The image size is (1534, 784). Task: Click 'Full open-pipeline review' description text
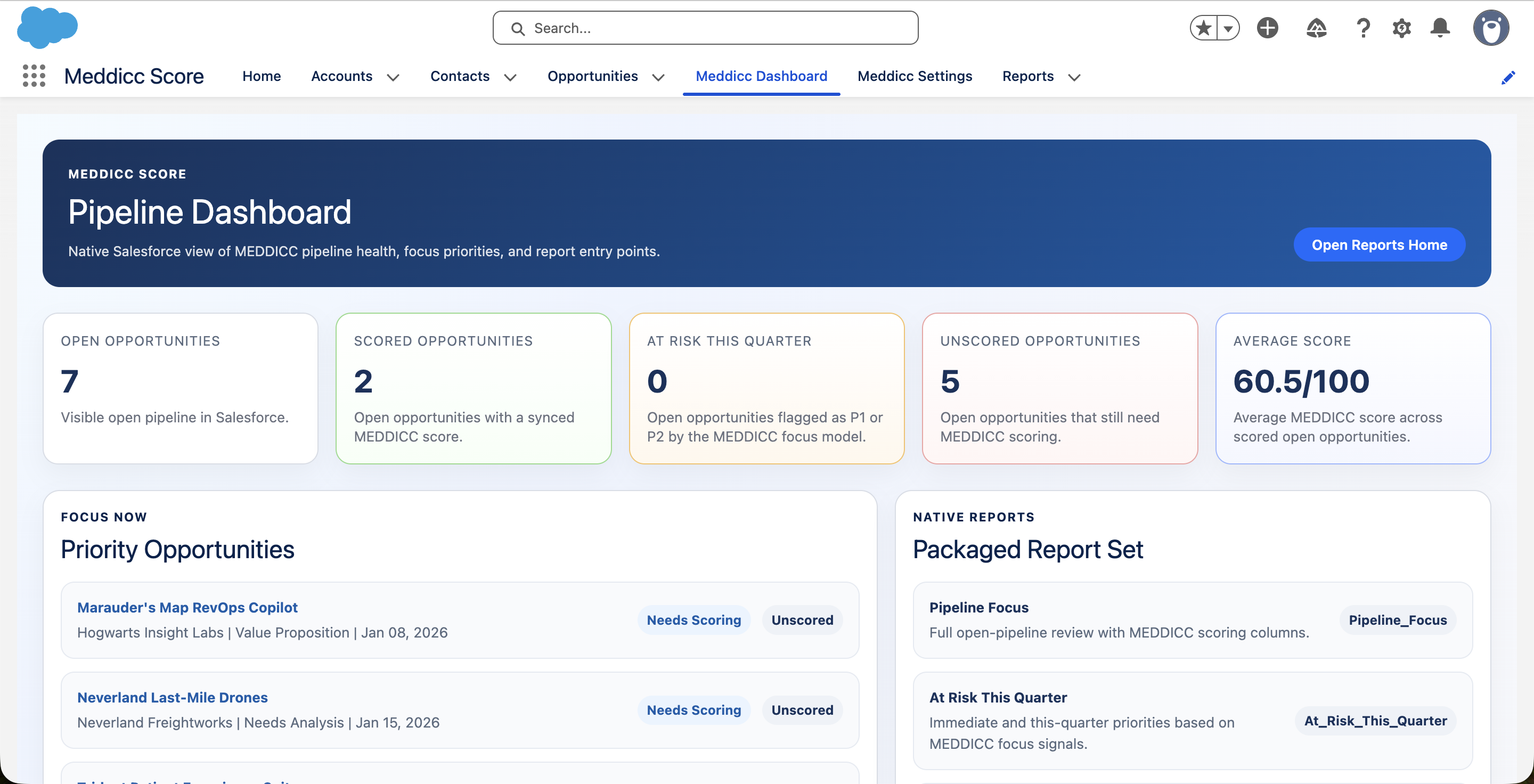[1119, 632]
